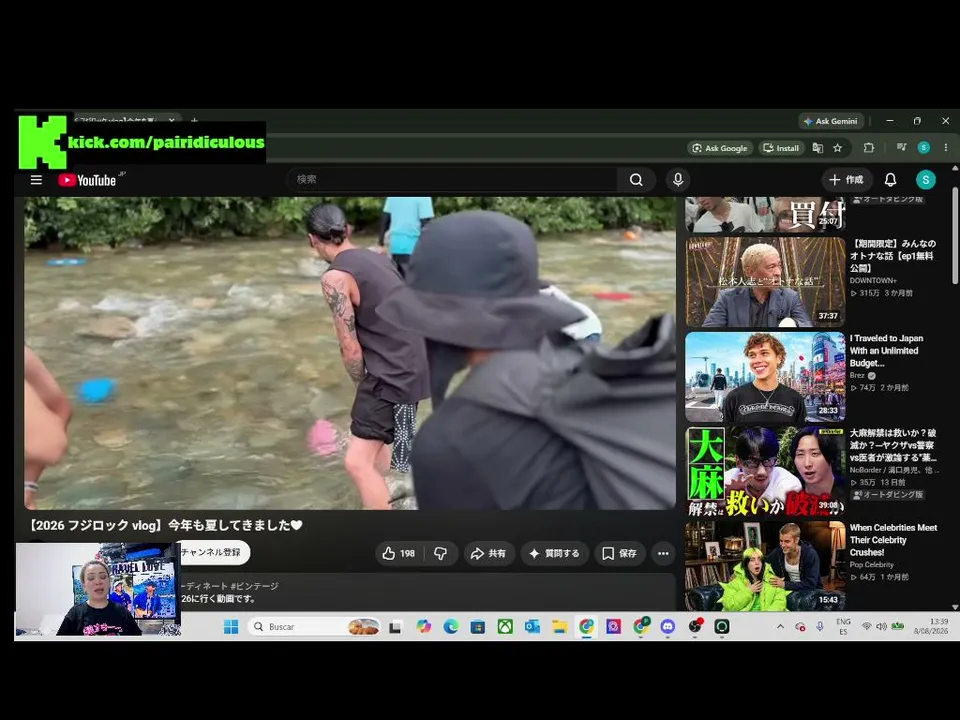The image size is (960, 720).
Task: Open the Chrome media controls icon
Action: 901,148
